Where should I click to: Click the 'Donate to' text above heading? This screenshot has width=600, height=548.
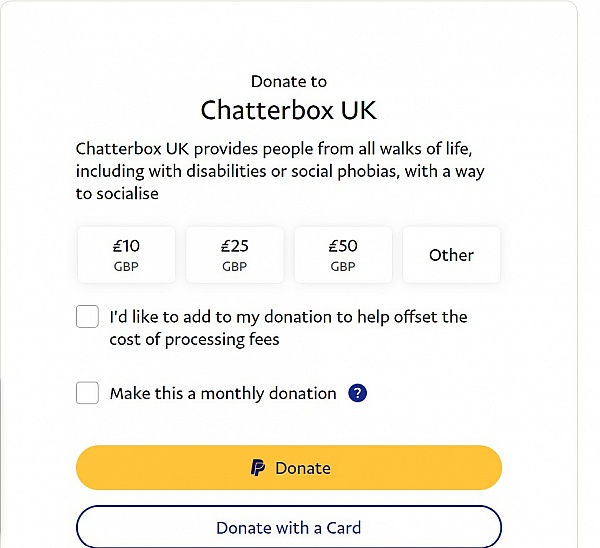289,82
